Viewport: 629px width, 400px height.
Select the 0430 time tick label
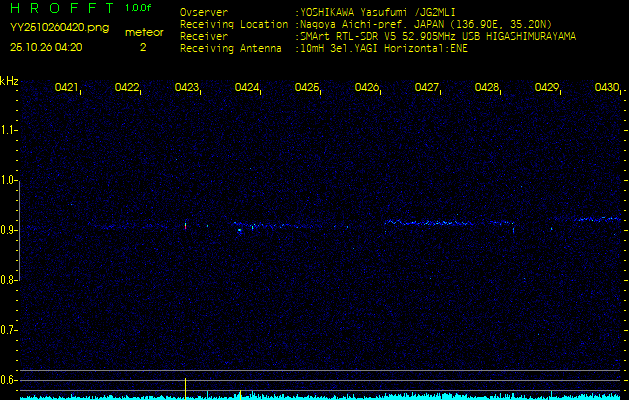pyautogui.click(x=606, y=88)
